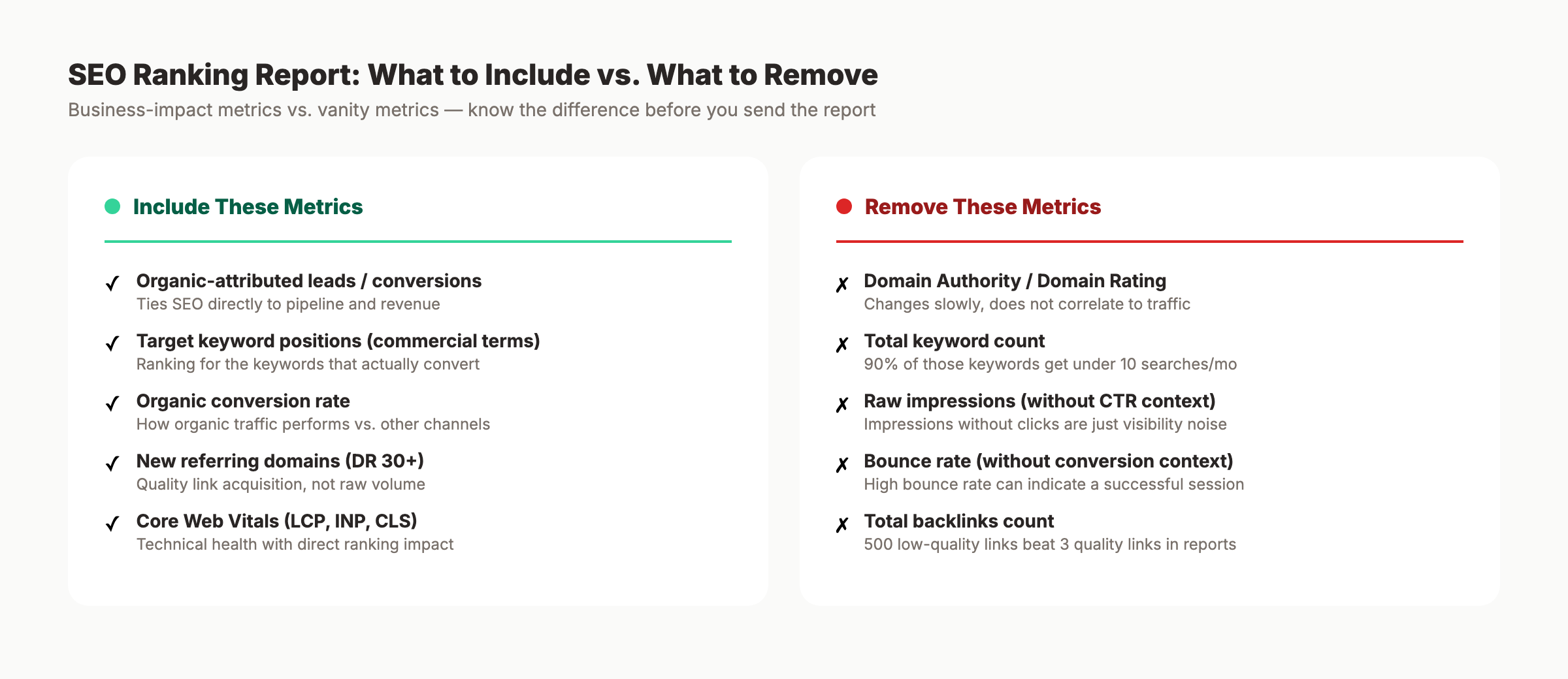Expand the Domain Authority / Domain Rating entry
This screenshot has height=679, width=1568.
1015,281
